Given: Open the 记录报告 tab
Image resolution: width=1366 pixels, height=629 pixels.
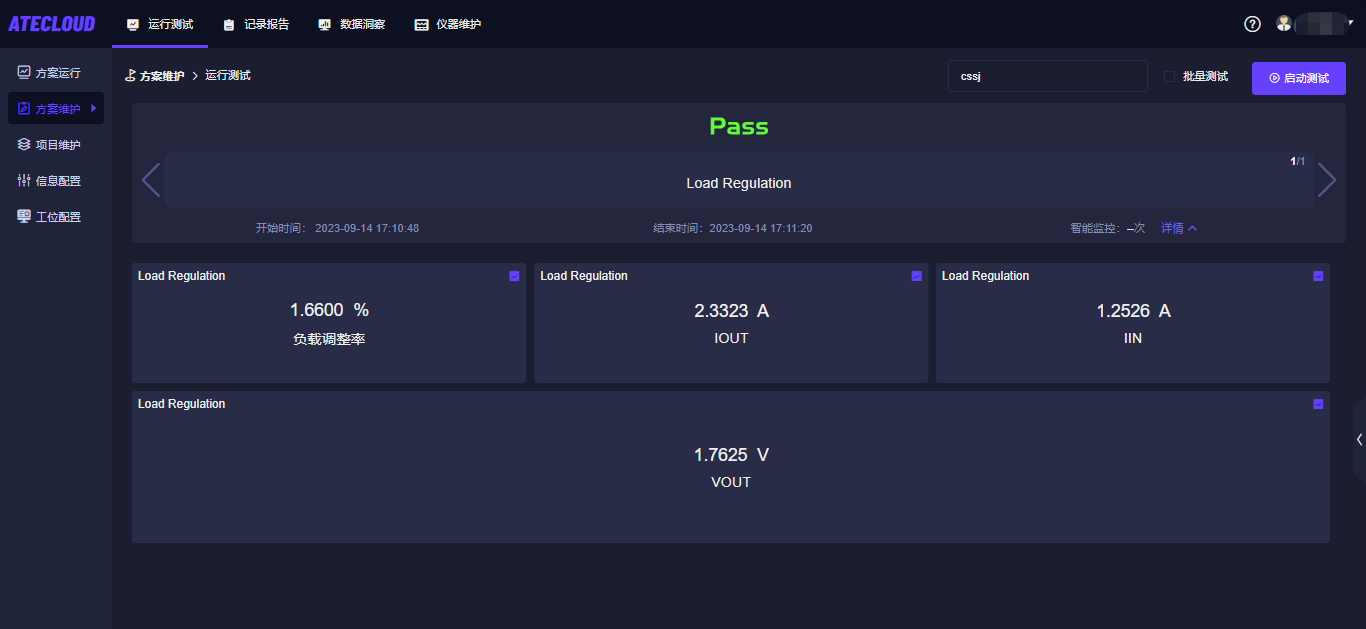Looking at the screenshot, I should 256,24.
